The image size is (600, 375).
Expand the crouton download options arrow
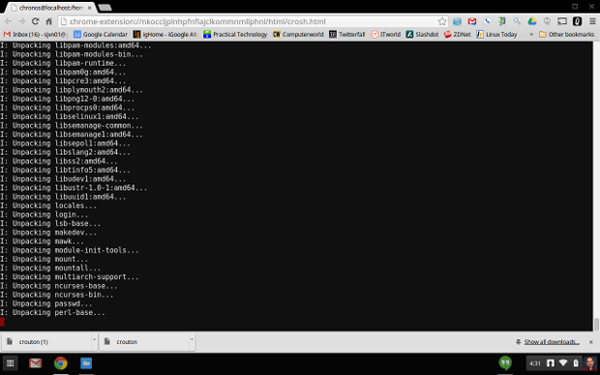[x=192, y=339]
